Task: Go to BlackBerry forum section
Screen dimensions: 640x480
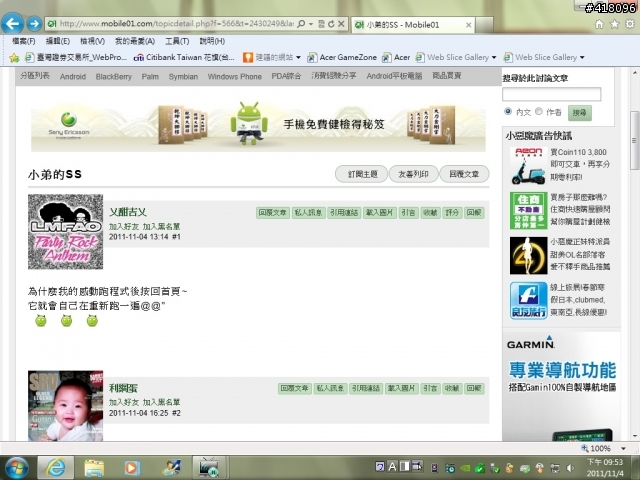Action: pos(113,76)
